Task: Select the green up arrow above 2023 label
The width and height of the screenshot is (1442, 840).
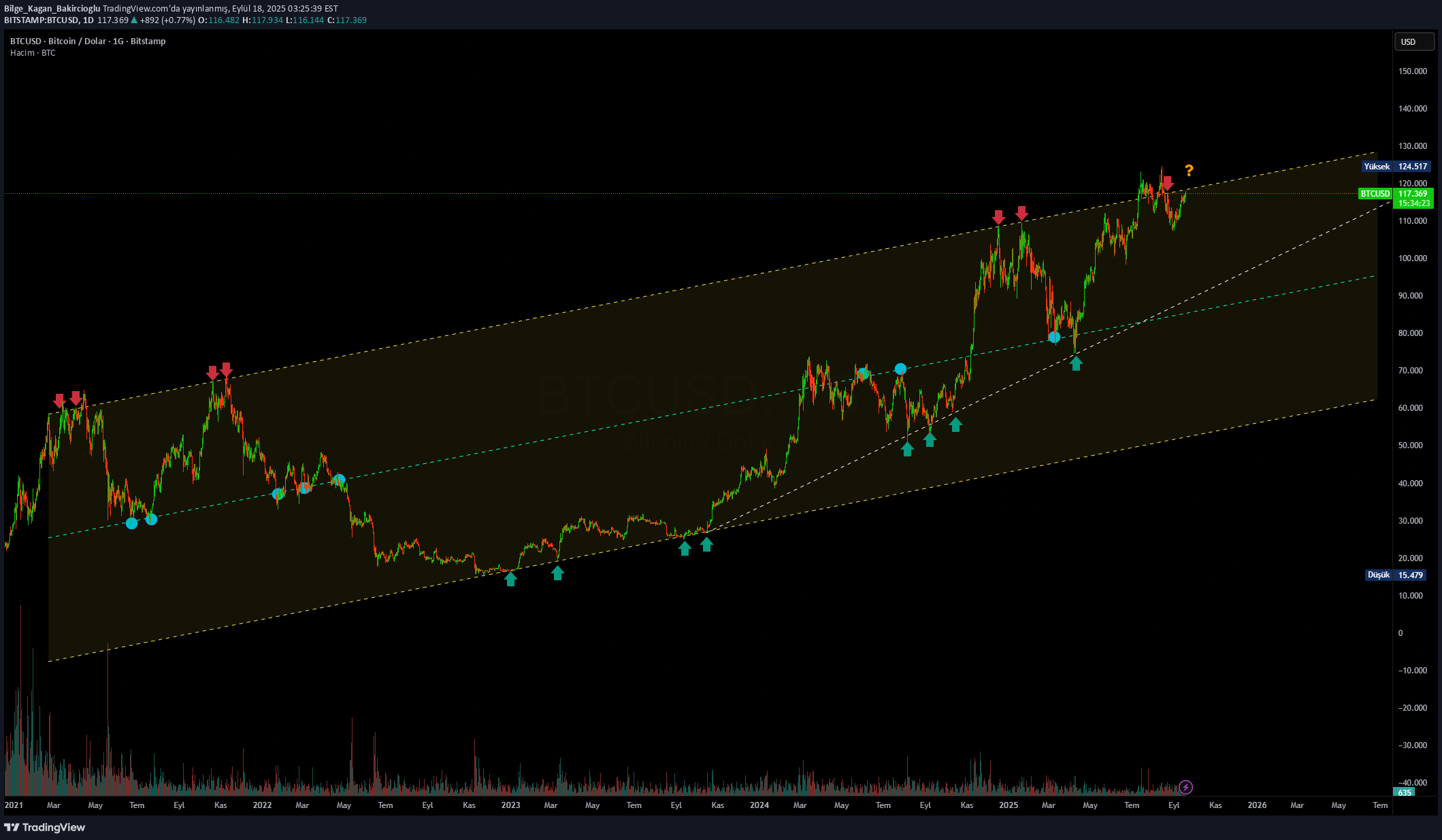Action: coord(510,579)
